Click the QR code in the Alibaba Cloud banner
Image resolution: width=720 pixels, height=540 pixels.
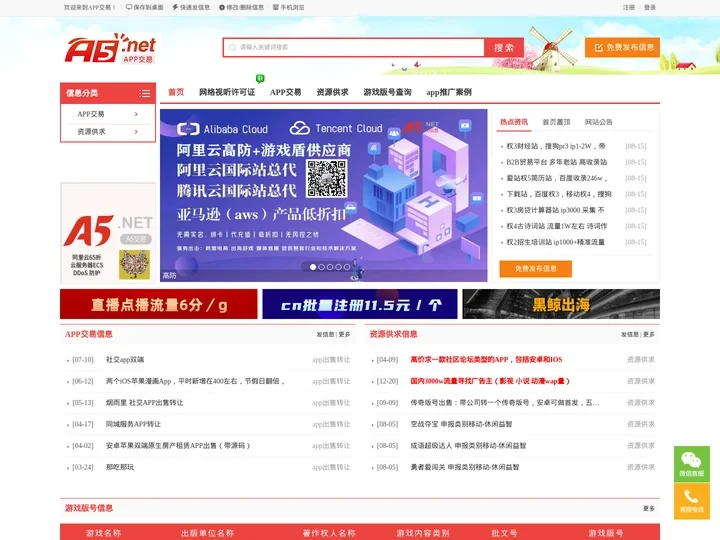click(326, 178)
